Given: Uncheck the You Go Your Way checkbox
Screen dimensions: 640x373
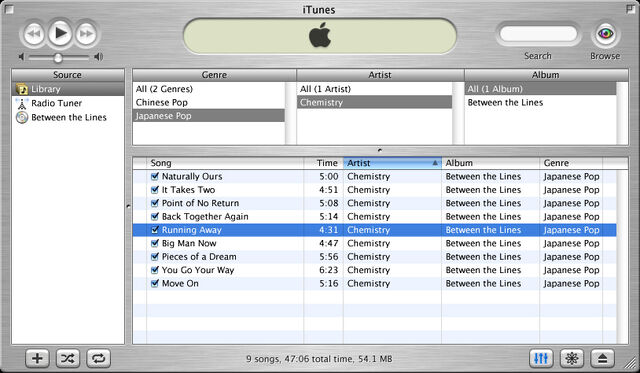Looking at the screenshot, I should click(x=155, y=270).
